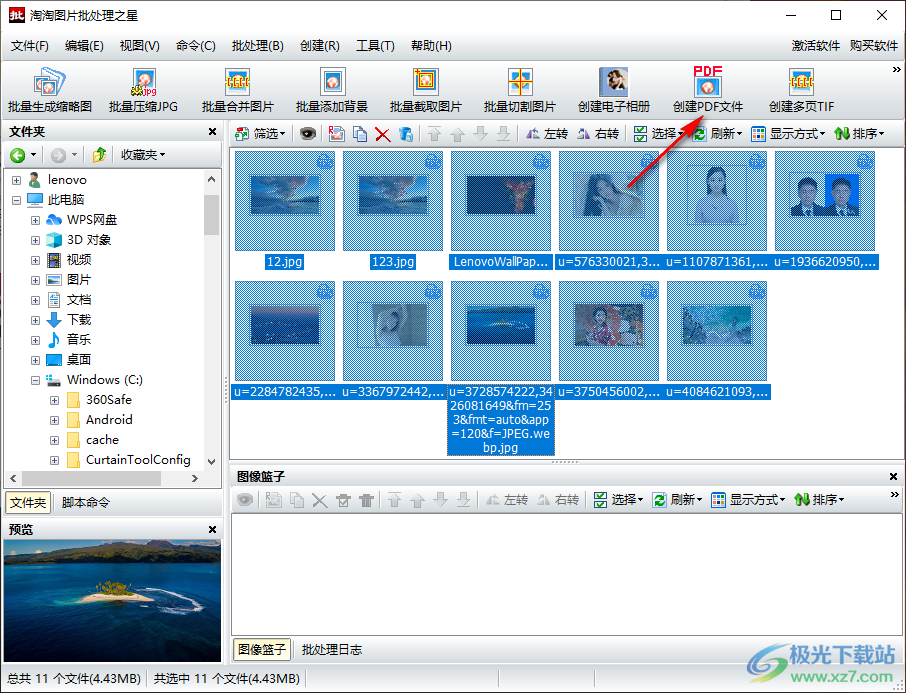Viewport: 906px width, 693px height.
Task: Click the 激活软件 link
Action: coord(815,46)
